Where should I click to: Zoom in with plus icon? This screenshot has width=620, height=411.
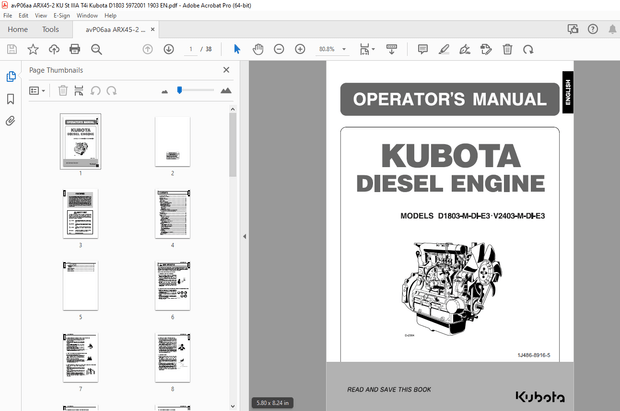pyautogui.click(x=300, y=49)
